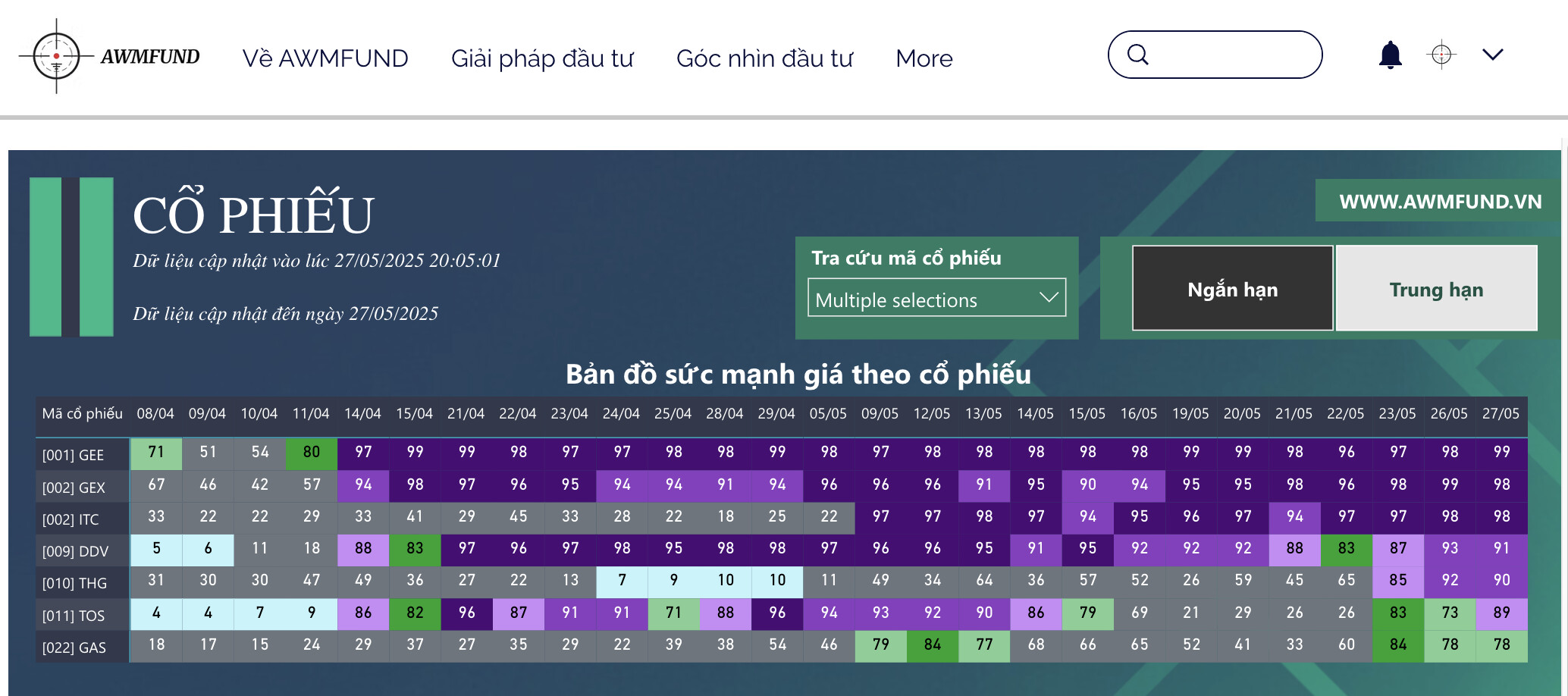Visit the WWW.AWMFUND.VN link
The width and height of the screenshot is (1568, 696).
[x=1440, y=202]
